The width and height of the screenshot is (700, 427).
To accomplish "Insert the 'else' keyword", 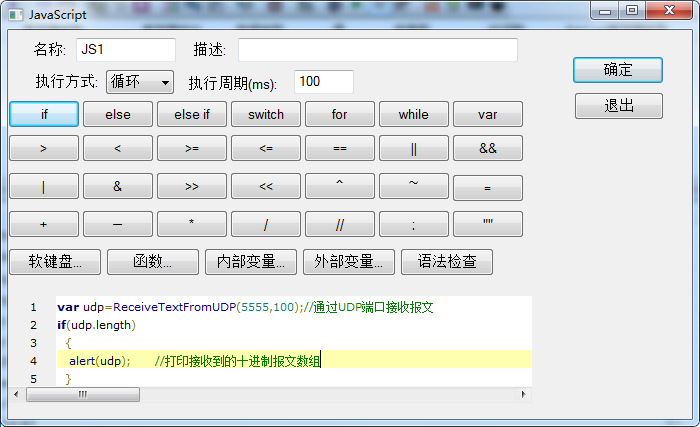I will click(x=118, y=114).
